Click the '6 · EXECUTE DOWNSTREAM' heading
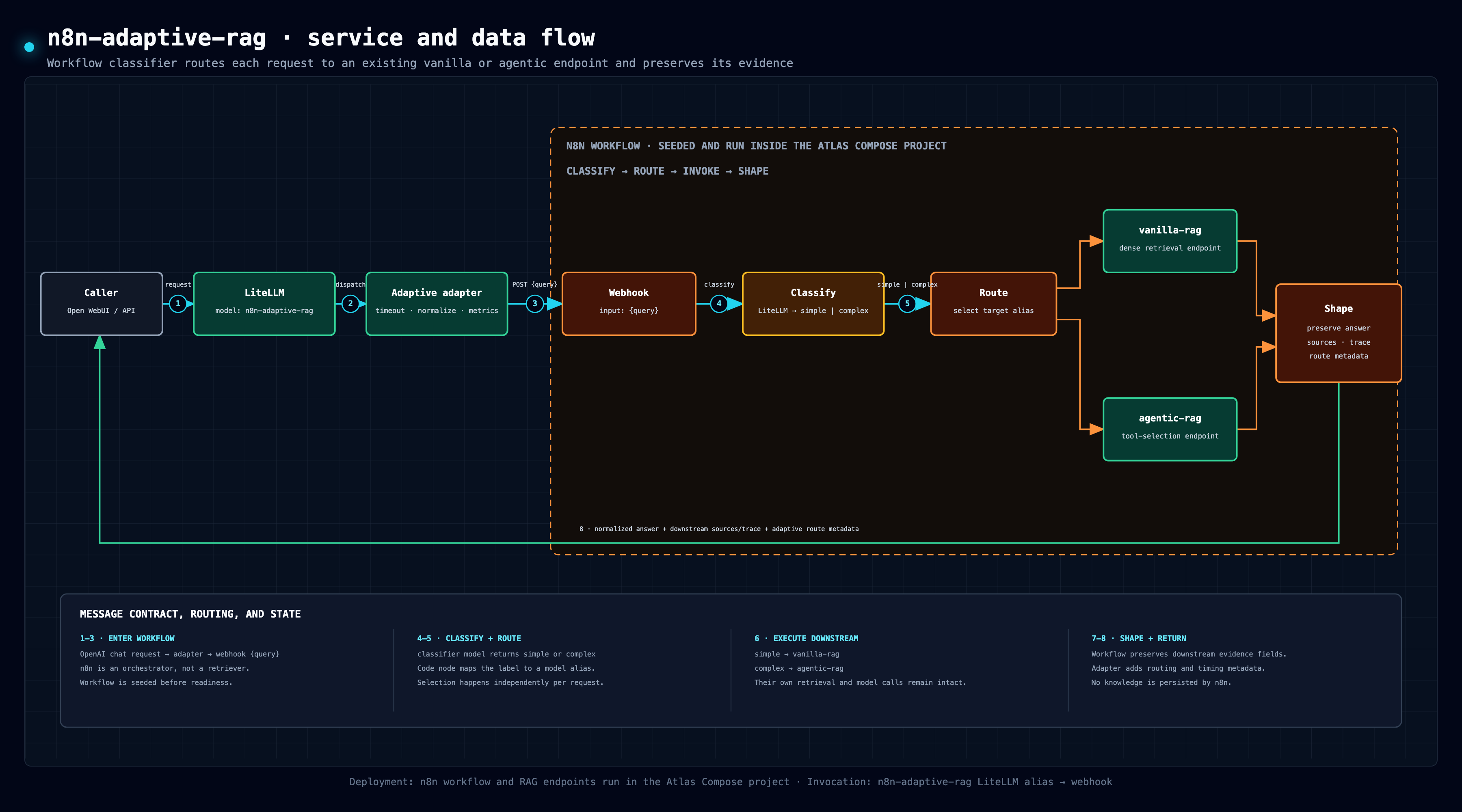The width and height of the screenshot is (1462, 812). pos(806,638)
